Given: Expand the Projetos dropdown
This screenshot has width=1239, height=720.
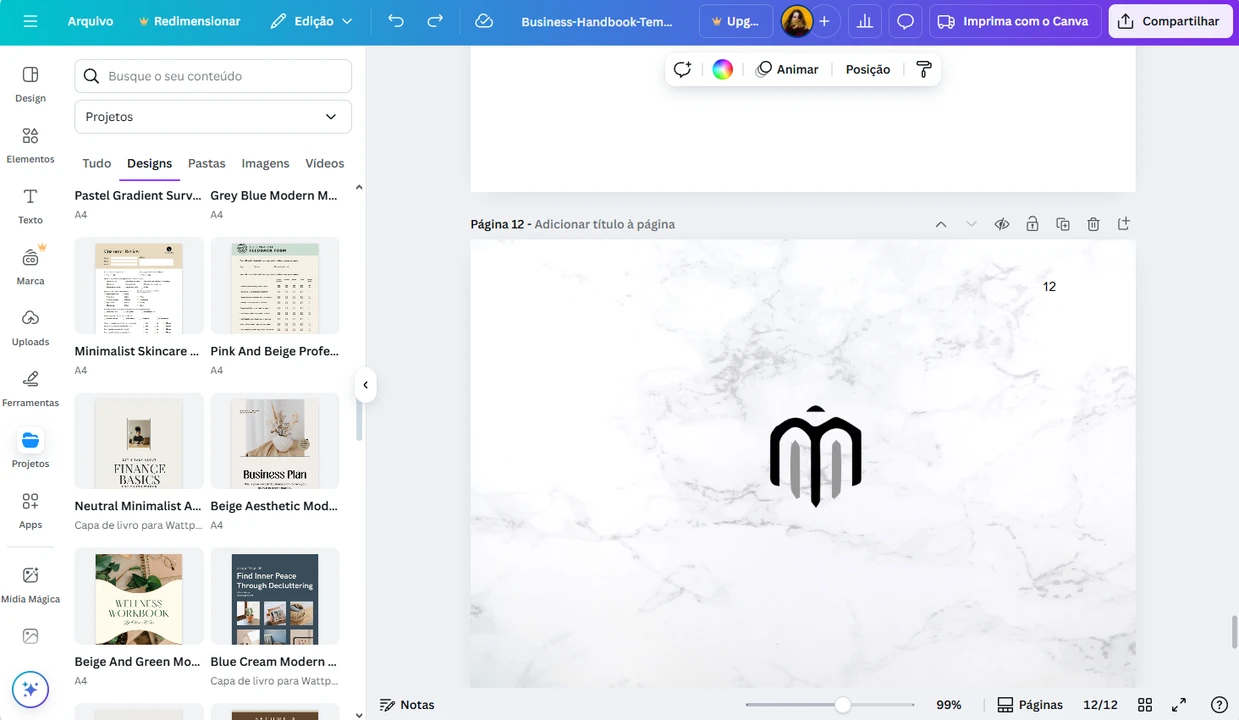Looking at the screenshot, I should click(x=213, y=117).
